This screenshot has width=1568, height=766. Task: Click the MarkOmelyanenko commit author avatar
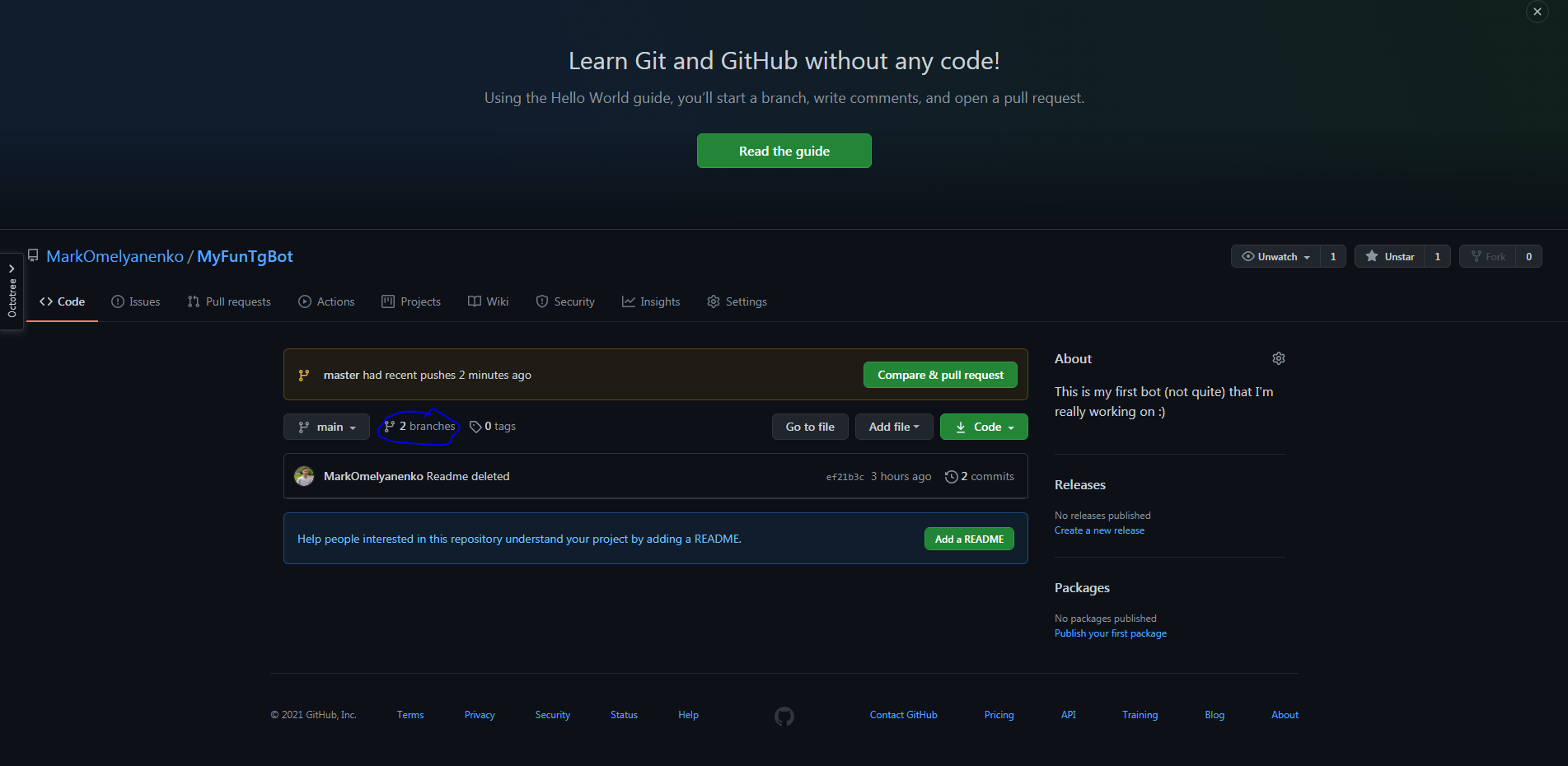[304, 476]
